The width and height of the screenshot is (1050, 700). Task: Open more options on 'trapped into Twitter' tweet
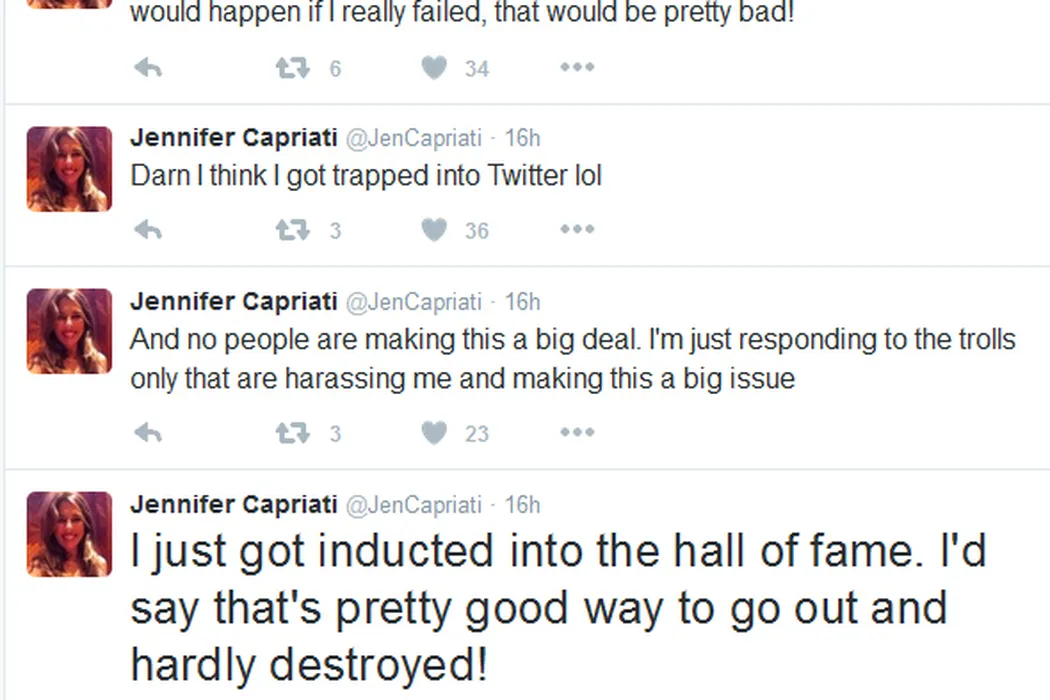577,230
